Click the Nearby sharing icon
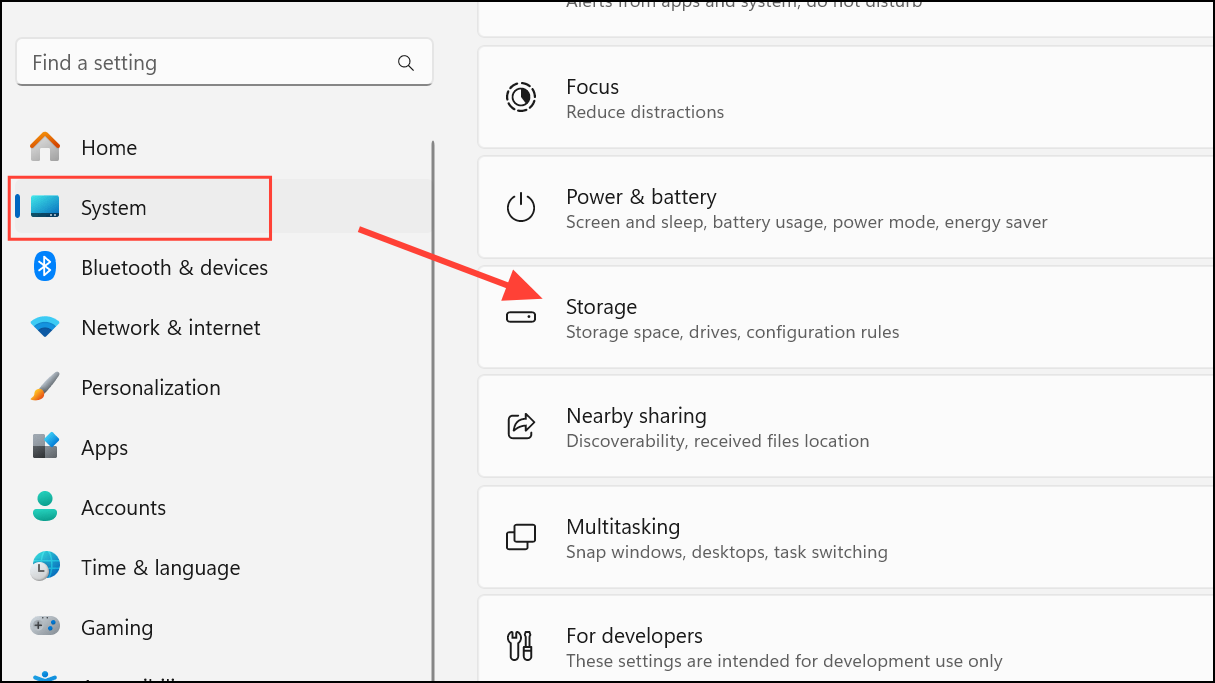This screenshot has width=1215, height=683. coord(521,426)
